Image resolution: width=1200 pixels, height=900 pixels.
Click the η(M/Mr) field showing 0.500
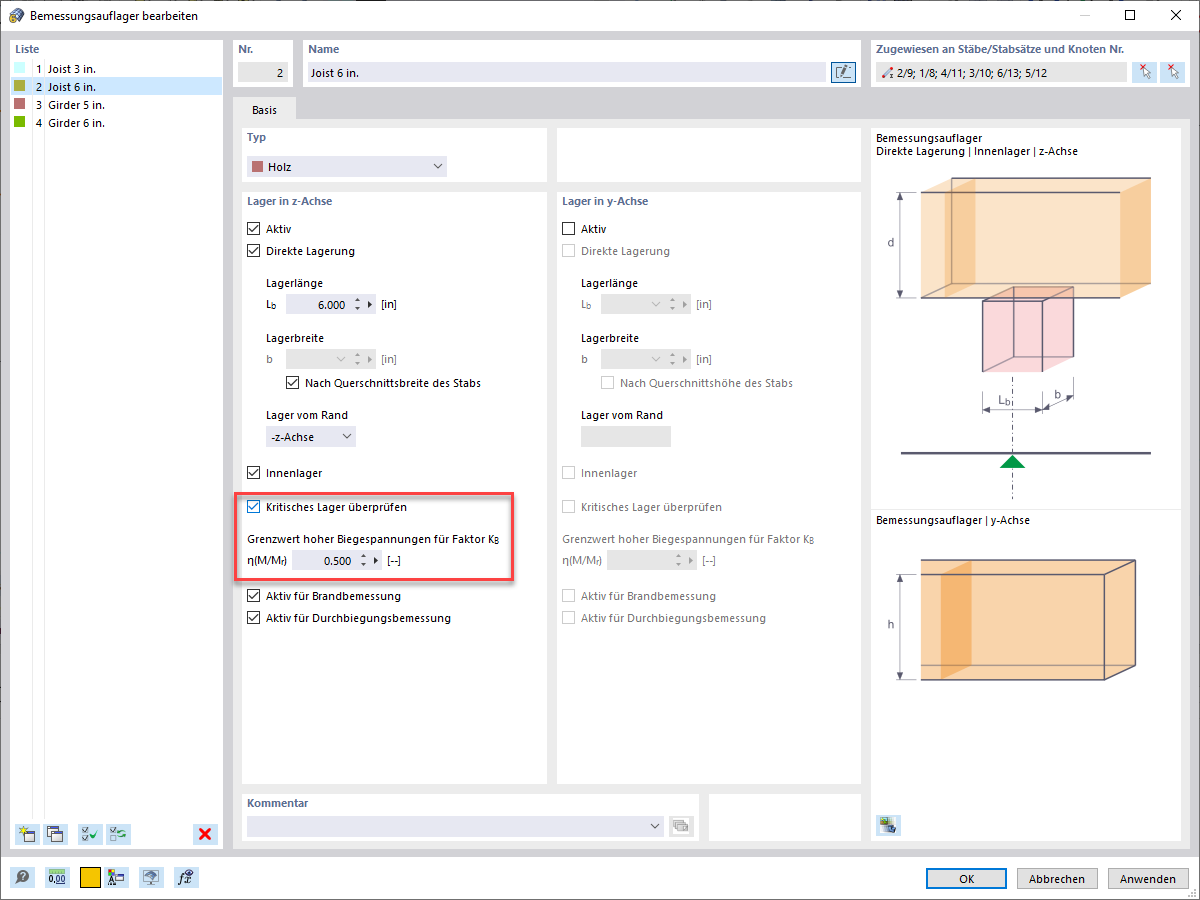pos(324,561)
